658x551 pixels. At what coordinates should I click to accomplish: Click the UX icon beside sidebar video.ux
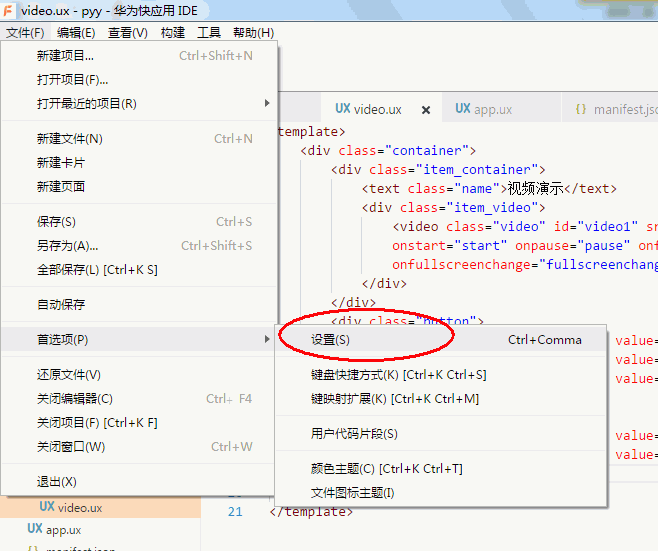point(47,507)
